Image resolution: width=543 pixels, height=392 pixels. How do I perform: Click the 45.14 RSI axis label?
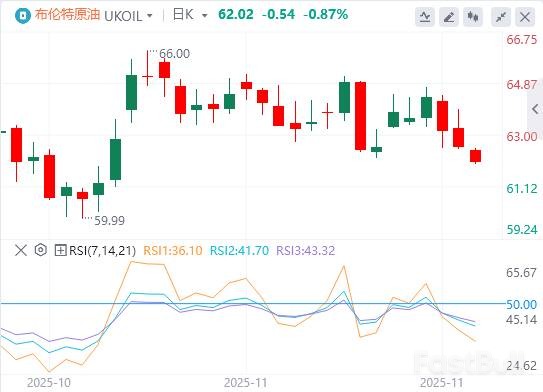[521, 319]
